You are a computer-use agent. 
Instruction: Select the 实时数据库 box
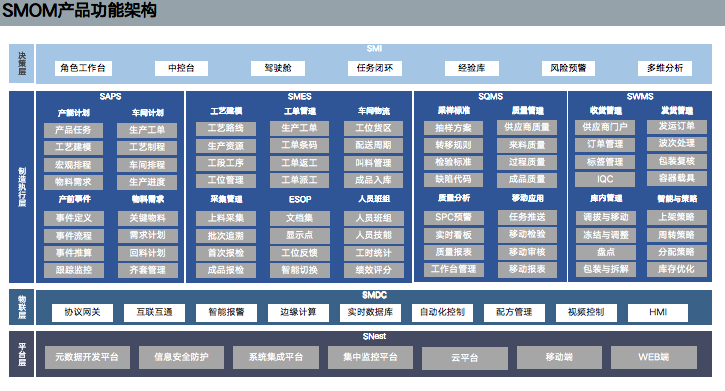pos(370,312)
